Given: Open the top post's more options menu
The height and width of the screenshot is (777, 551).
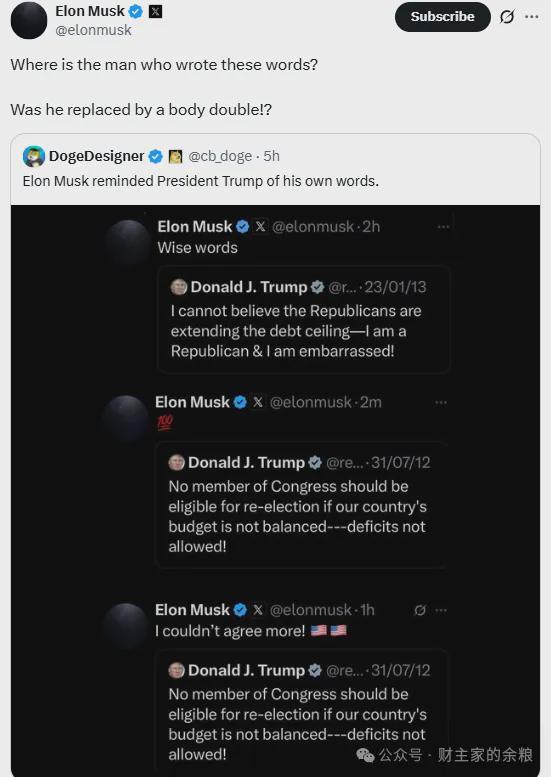Looking at the screenshot, I should (532, 17).
